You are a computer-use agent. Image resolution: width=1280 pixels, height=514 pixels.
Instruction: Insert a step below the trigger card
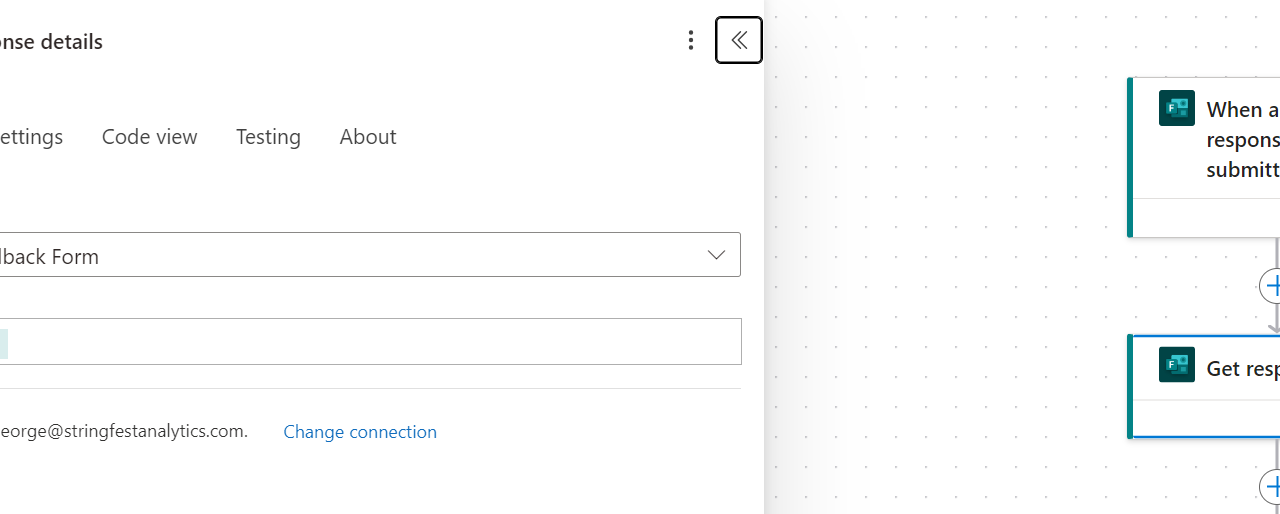click(x=1272, y=286)
